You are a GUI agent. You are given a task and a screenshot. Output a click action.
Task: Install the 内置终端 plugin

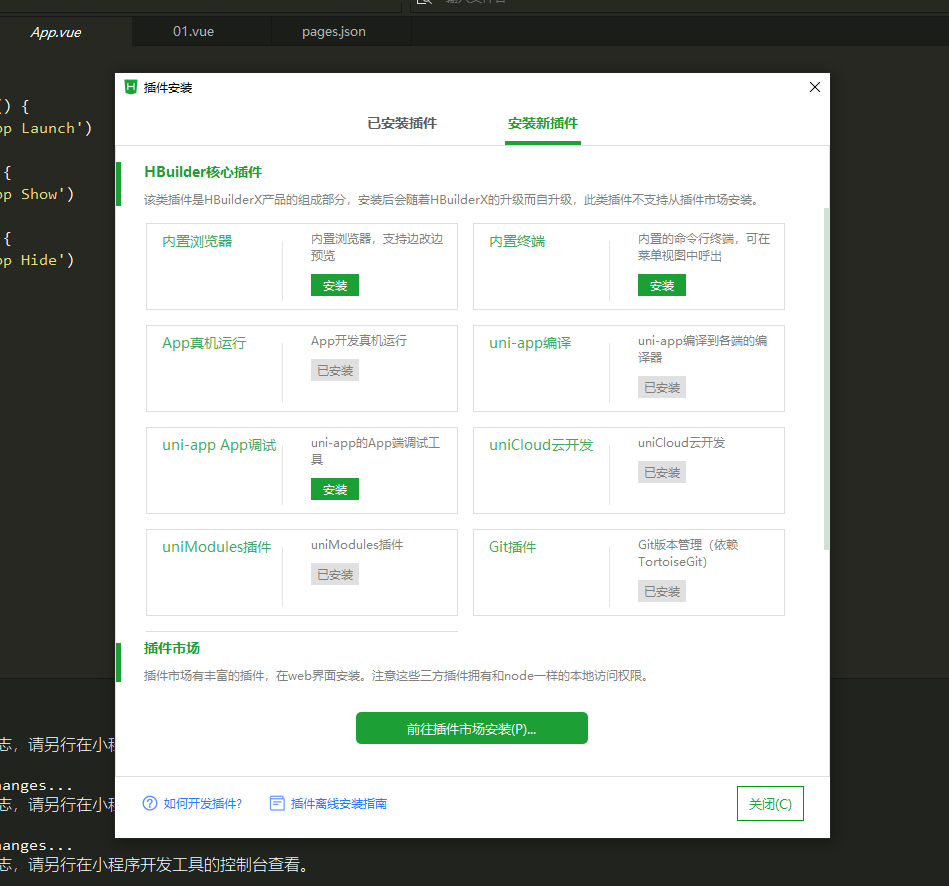tap(662, 285)
